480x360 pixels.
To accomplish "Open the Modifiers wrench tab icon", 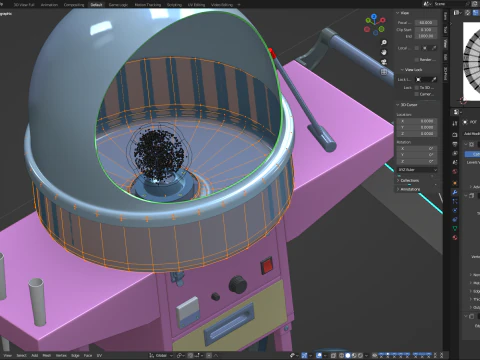I will click(455, 192).
